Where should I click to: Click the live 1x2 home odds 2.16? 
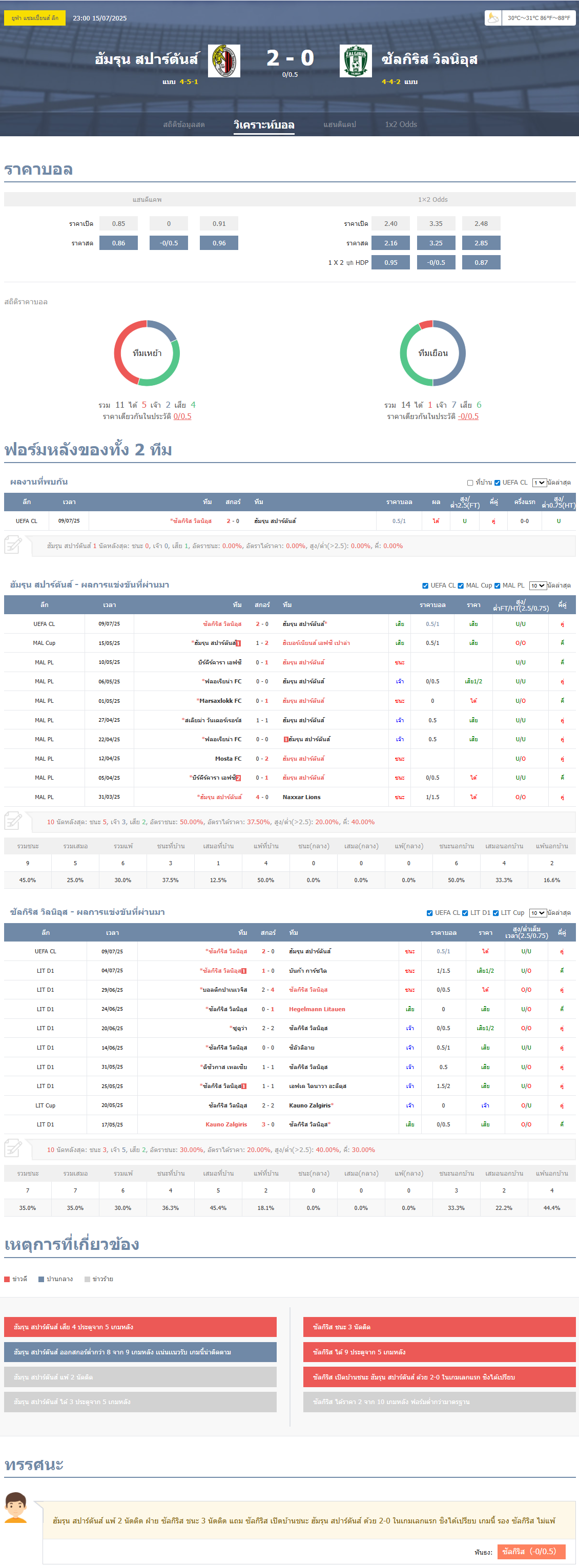(x=391, y=243)
